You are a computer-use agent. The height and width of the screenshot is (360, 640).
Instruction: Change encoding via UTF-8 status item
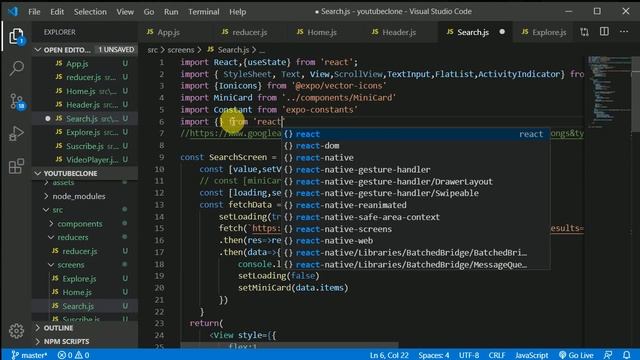pos(469,355)
